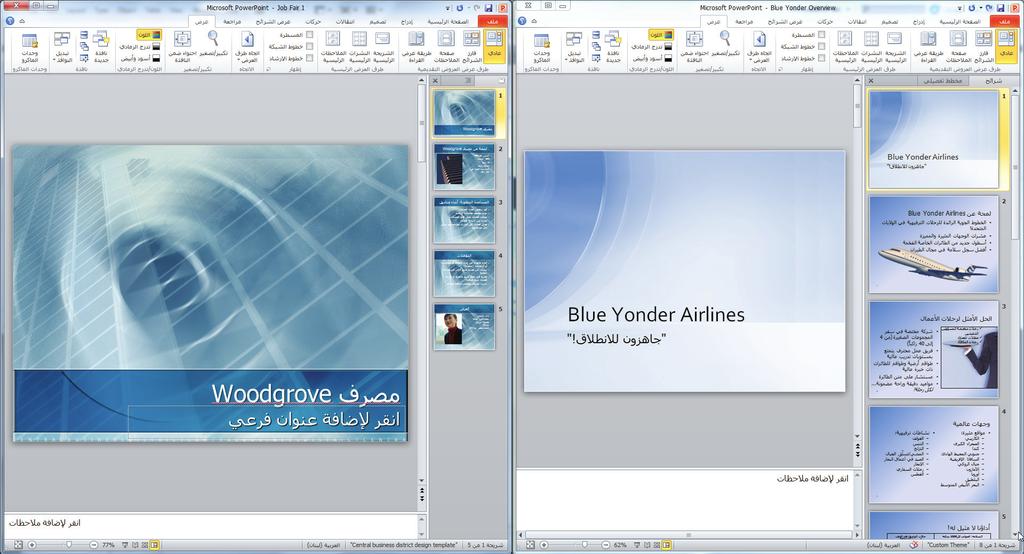
Task: Enable Guides checkbox in Job Fair 1 window
Action: [x=310, y=58]
